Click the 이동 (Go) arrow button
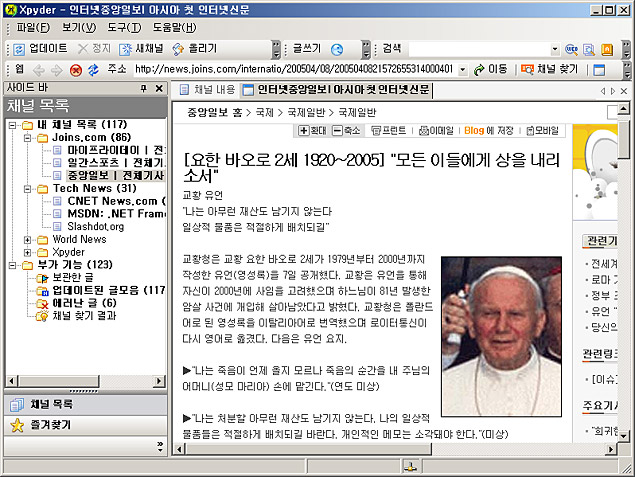The width and height of the screenshot is (635, 477). (489, 69)
